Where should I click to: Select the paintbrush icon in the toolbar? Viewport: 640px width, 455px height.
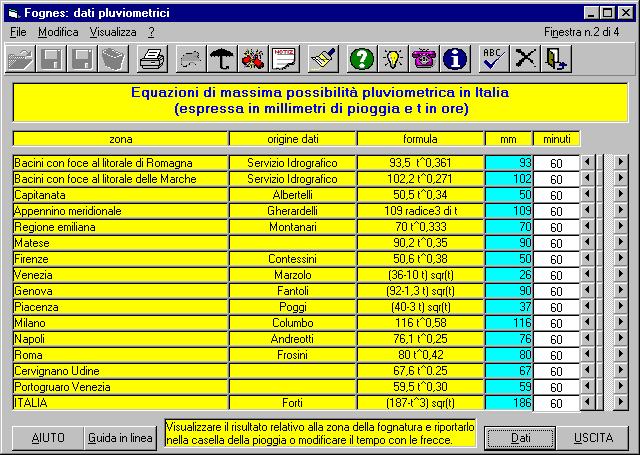point(322,59)
